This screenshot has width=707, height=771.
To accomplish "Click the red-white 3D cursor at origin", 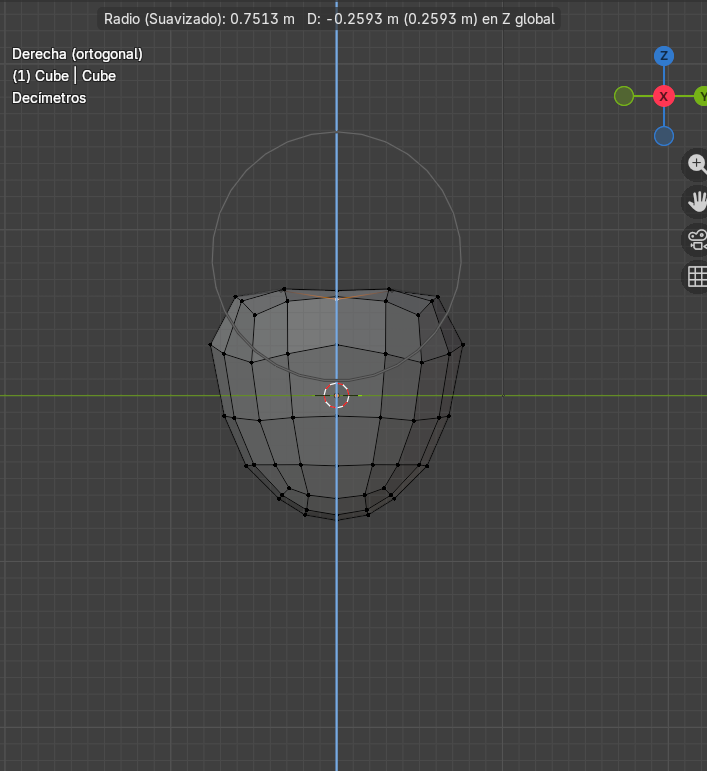I will 337,396.
